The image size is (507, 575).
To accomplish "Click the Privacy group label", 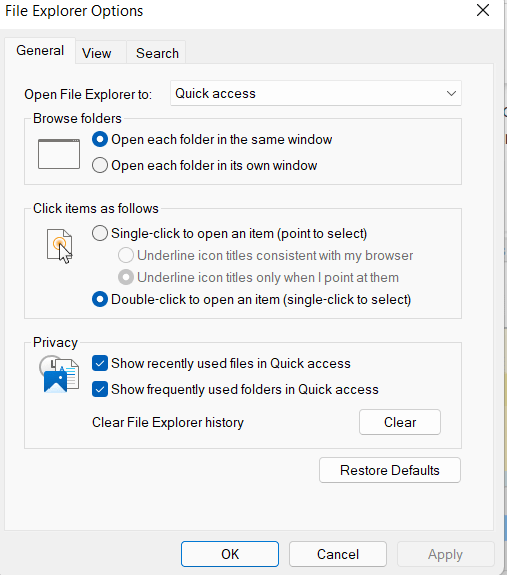I will pyautogui.click(x=55, y=343).
